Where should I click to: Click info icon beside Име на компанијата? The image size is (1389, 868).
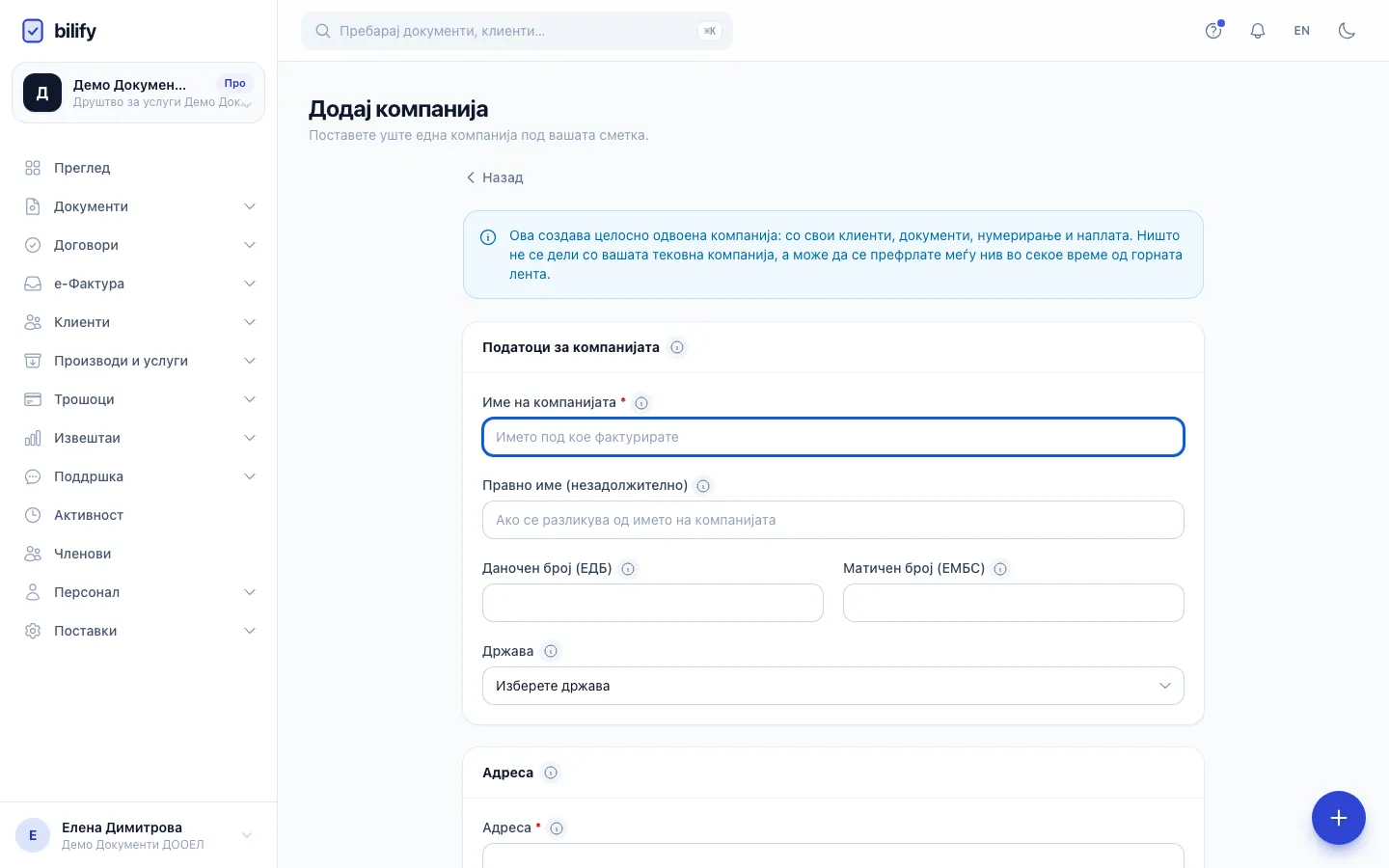[x=641, y=403]
